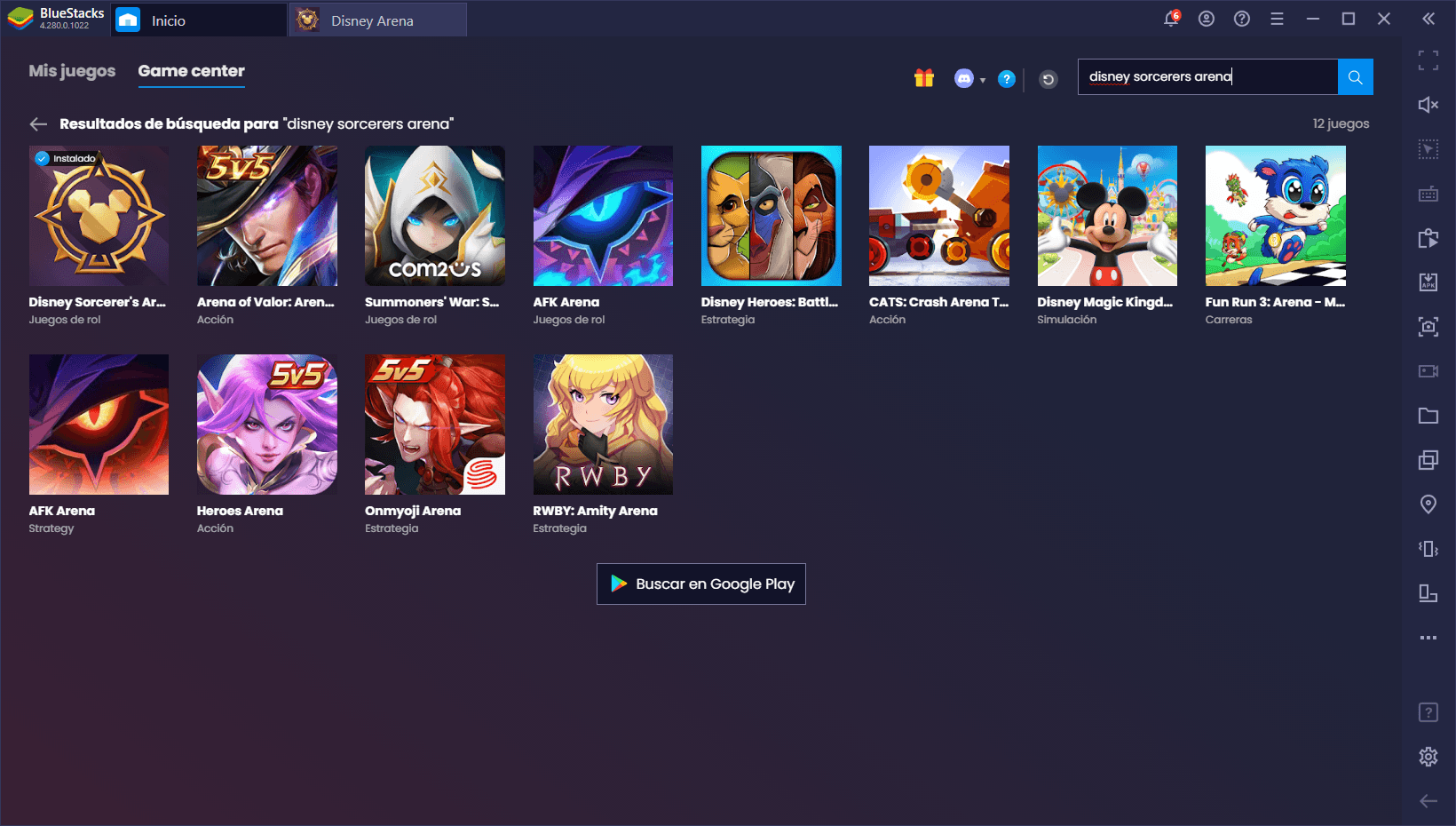Open the gift box rewards icon
1456x826 pixels.
tap(924, 78)
